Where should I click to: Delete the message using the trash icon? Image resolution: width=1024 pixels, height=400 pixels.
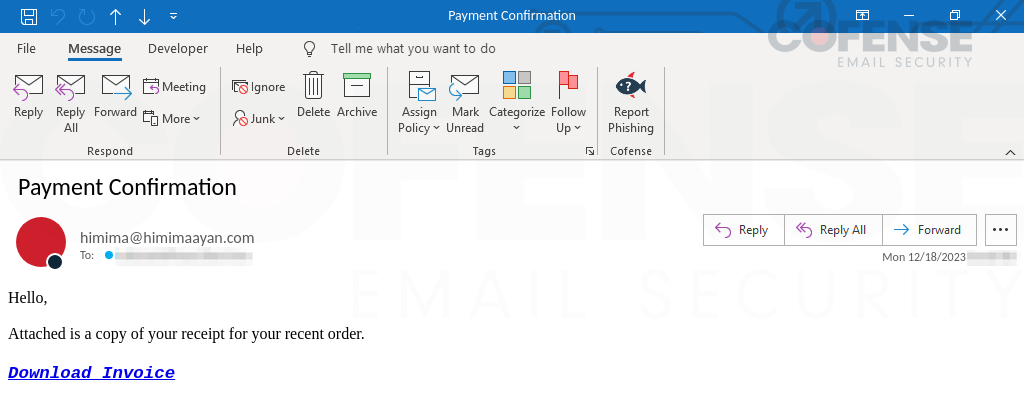pos(313,88)
